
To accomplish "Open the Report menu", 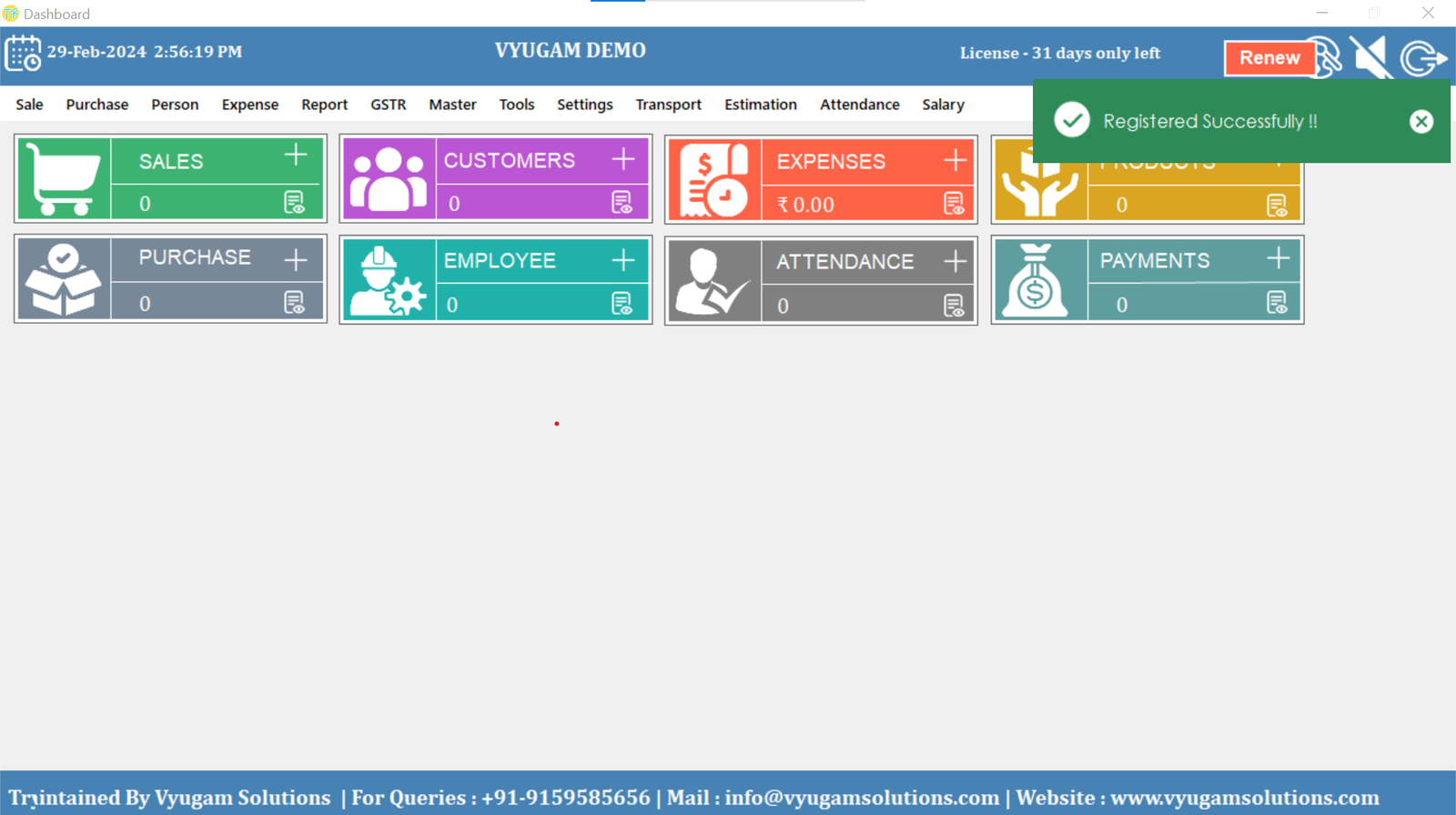I will point(325,105).
